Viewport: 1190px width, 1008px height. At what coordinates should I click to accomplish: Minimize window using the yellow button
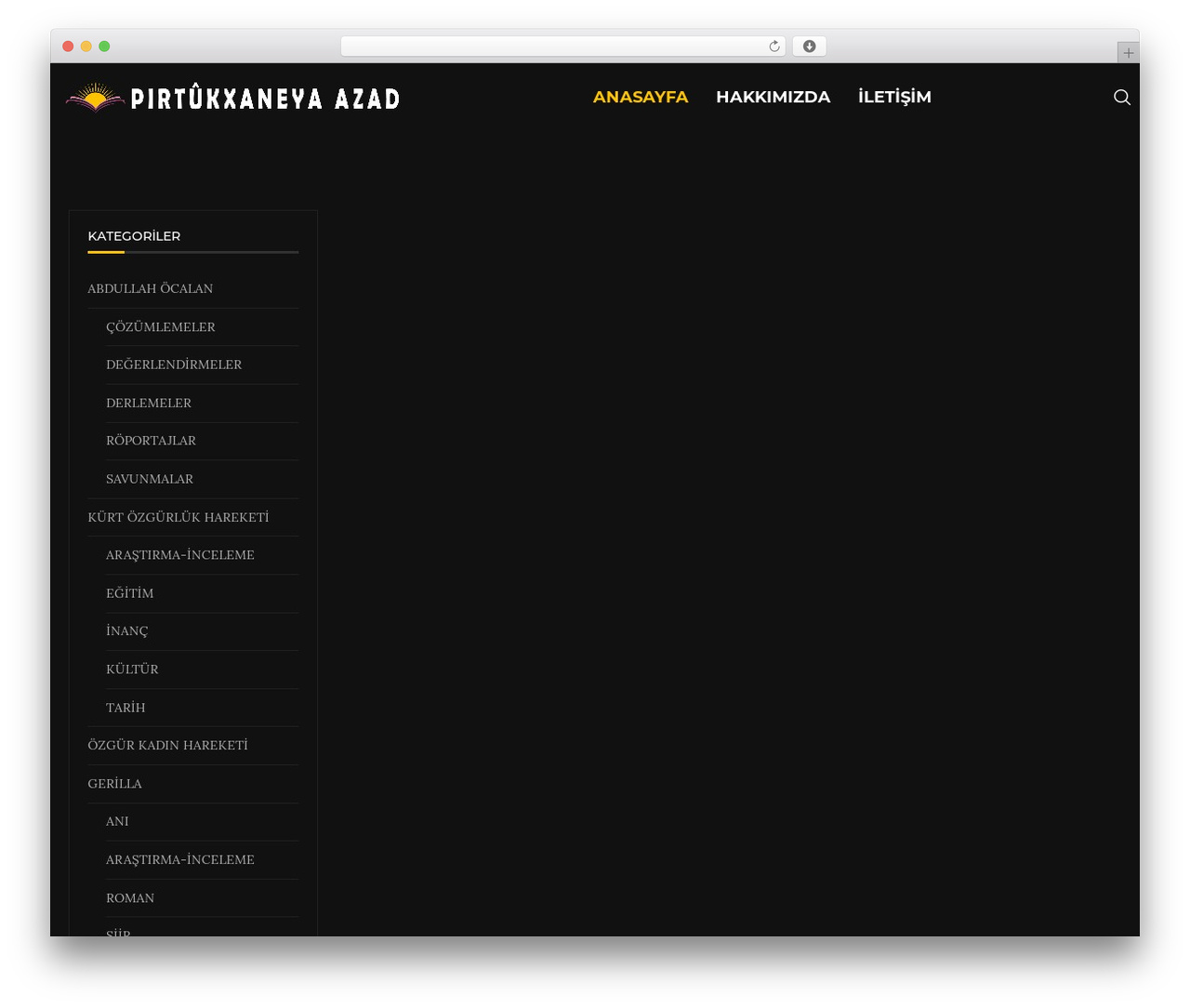86,46
